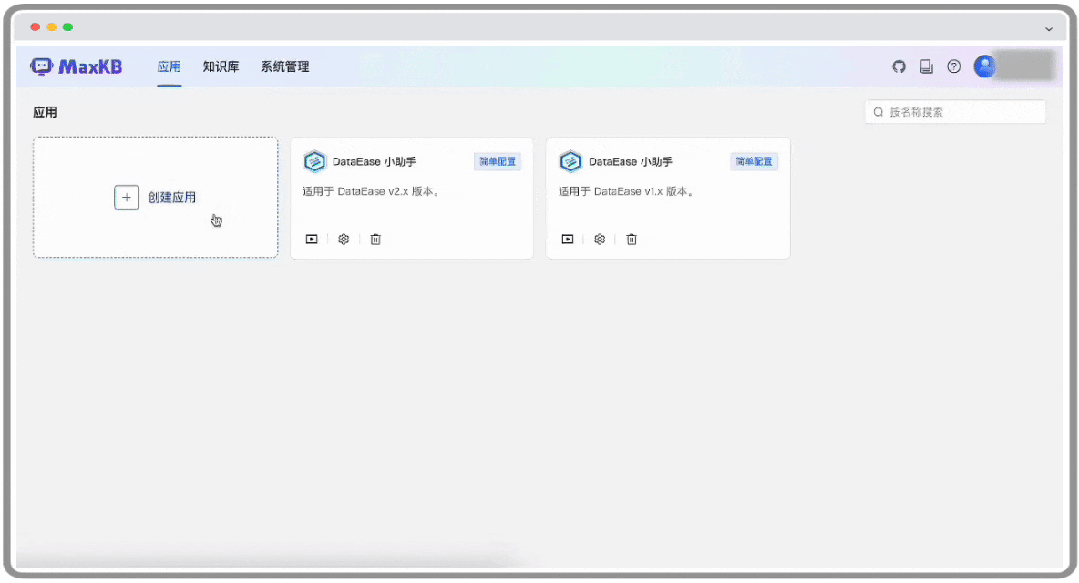Open demo for DataEase v1.x assistant
1079x583 pixels.
coord(568,239)
